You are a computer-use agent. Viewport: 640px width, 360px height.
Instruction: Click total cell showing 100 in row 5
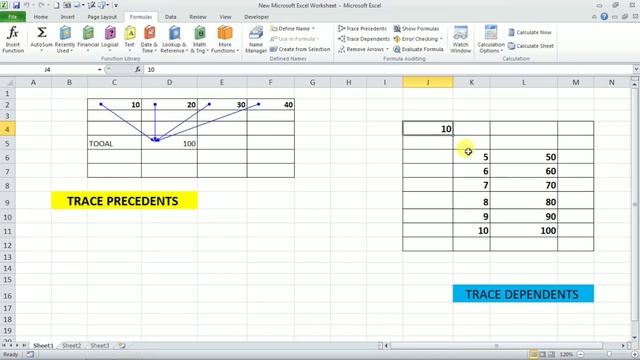[169, 143]
